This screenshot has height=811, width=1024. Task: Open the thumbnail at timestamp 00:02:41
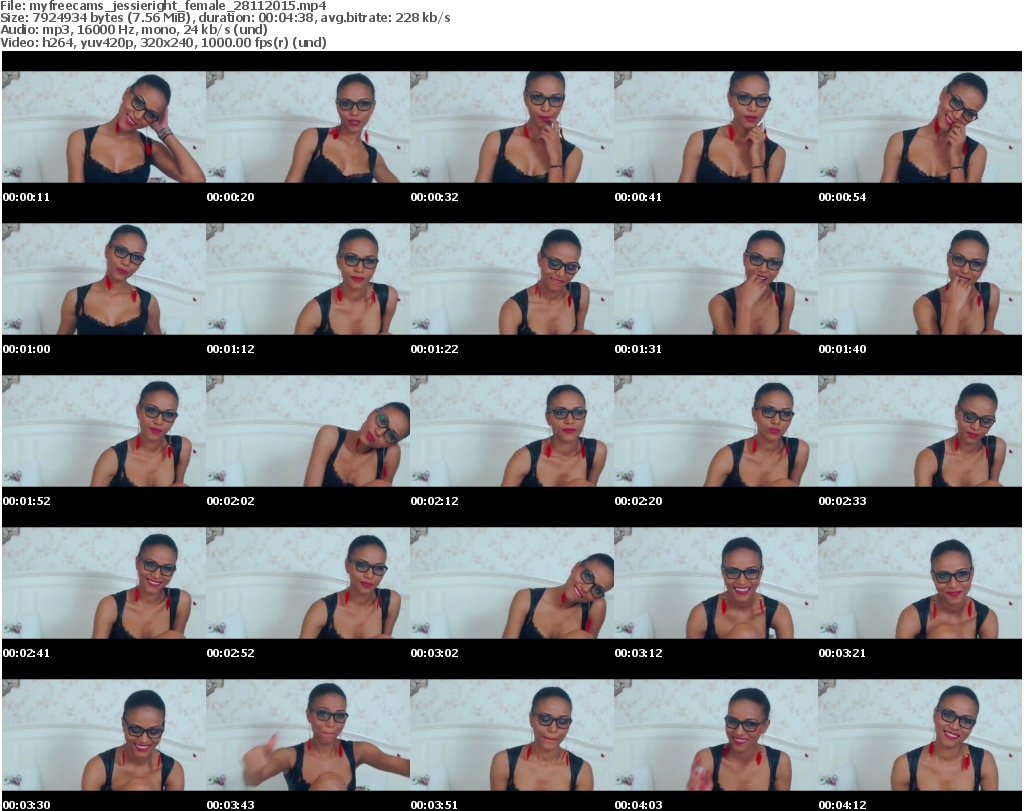point(104,583)
